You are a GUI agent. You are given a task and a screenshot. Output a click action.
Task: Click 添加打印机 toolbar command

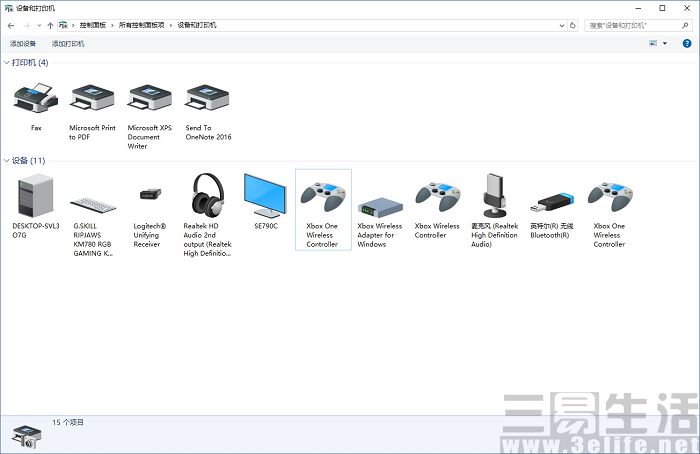(x=68, y=43)
